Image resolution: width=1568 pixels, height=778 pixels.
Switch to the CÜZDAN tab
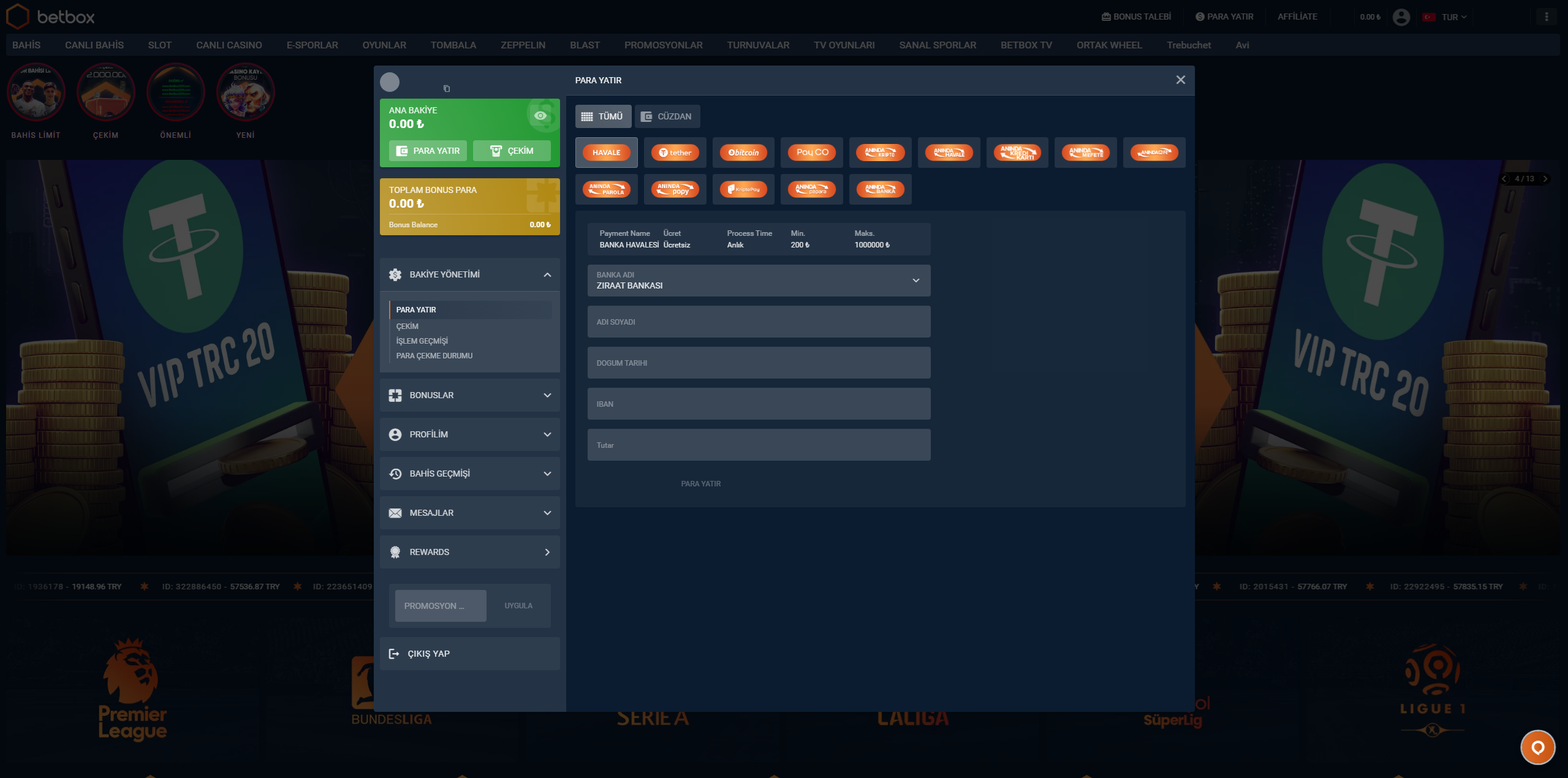point(667,116)
